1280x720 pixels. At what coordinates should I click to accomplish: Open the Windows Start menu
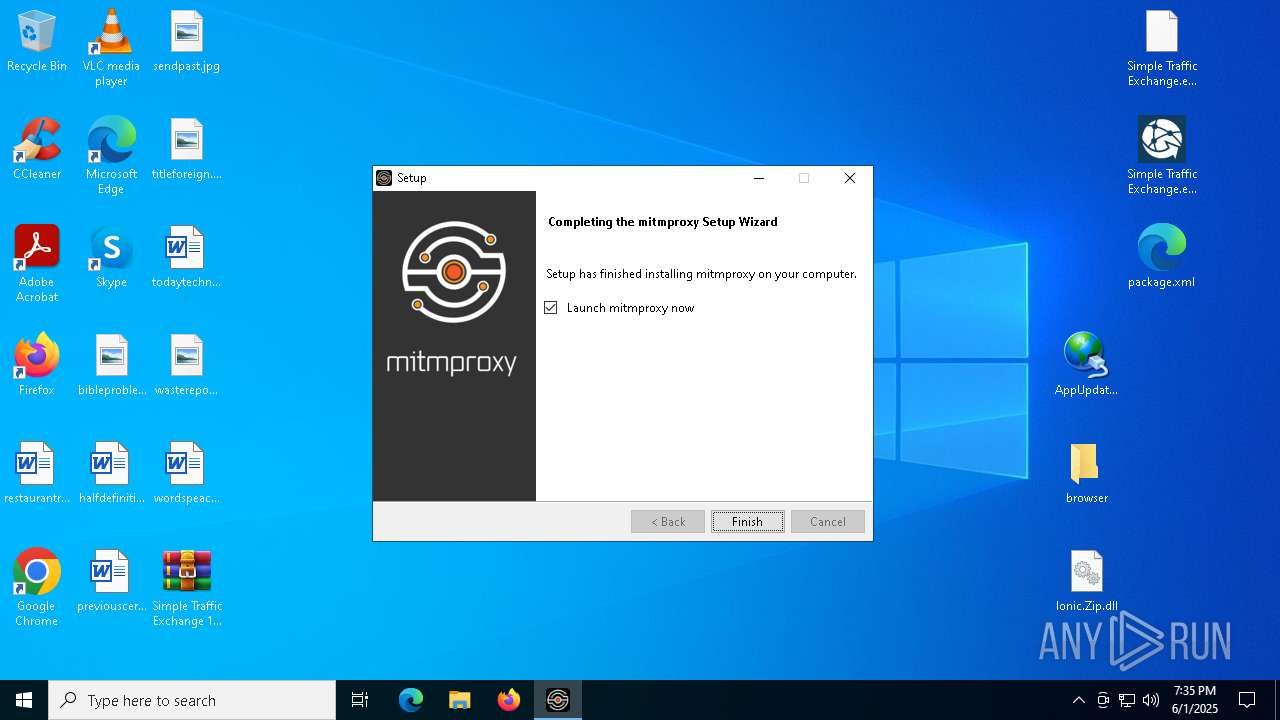click(x=24, y=700)
